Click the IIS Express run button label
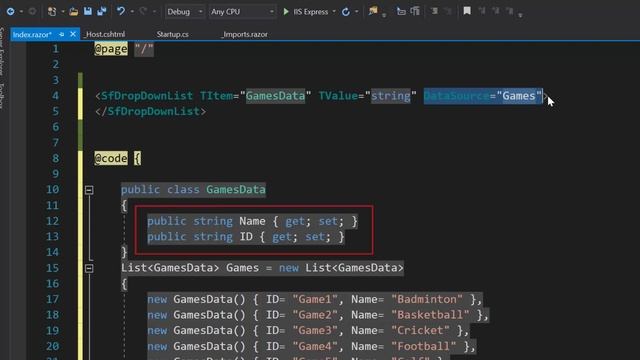640x360 pixels. (x=311, y=11)
